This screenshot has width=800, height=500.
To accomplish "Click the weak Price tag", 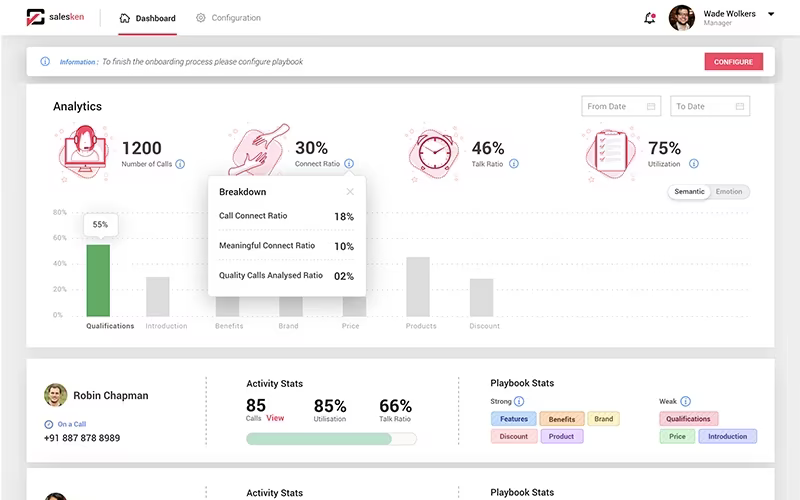I will (677, 437).
